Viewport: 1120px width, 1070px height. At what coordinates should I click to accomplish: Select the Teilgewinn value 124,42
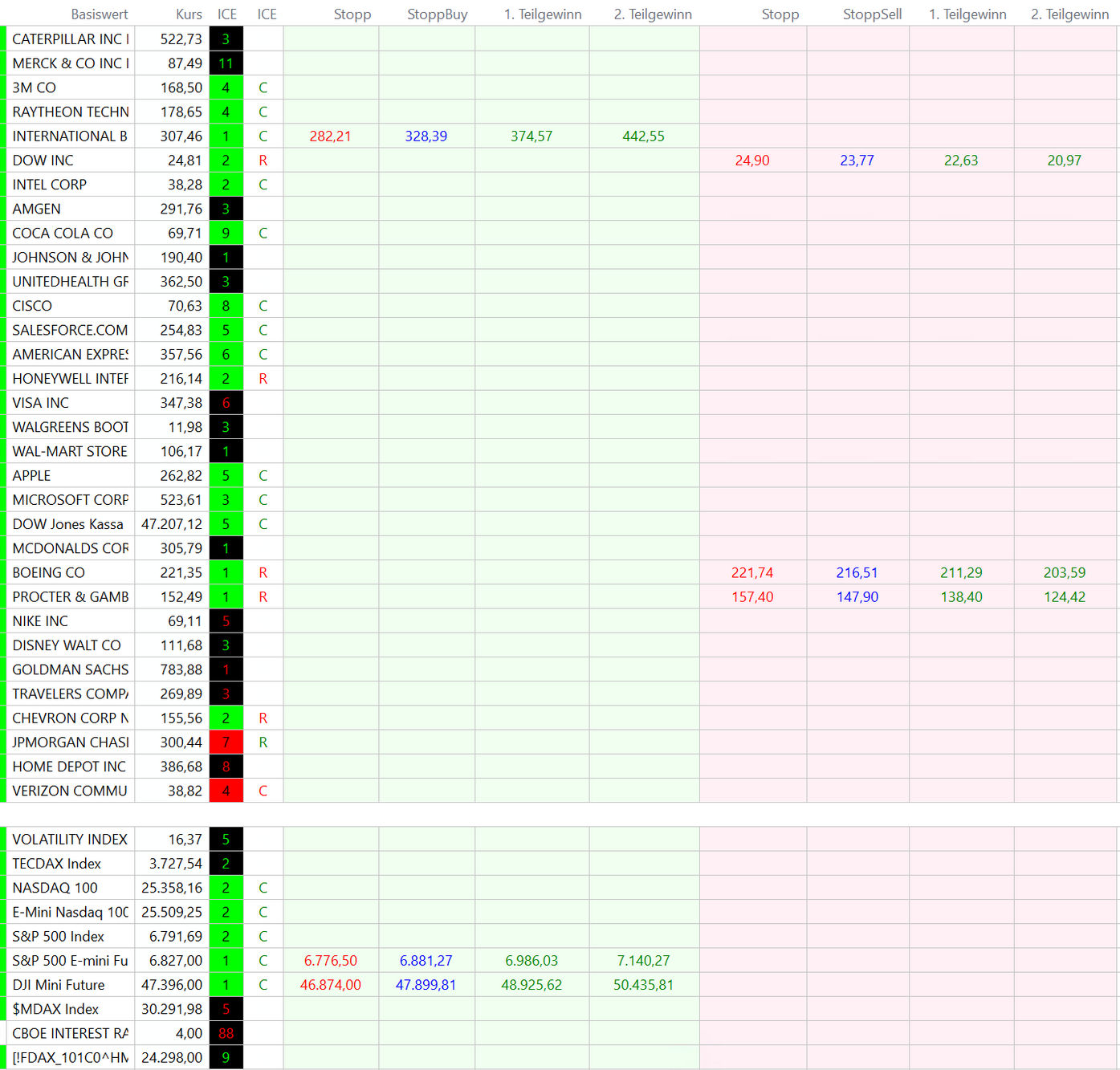coord(1064,597)
